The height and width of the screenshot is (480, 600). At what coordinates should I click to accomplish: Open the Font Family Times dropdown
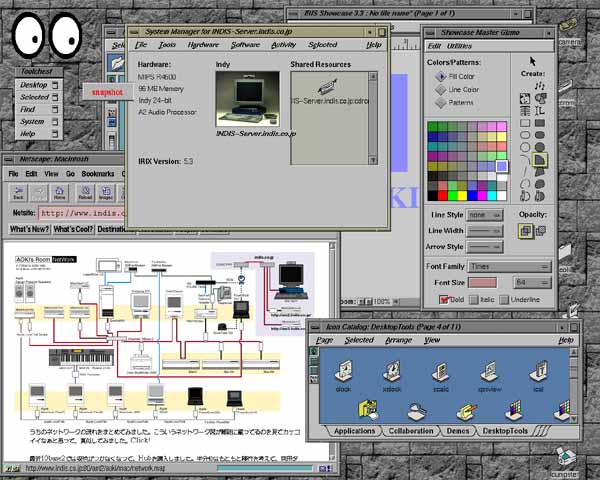509,266
